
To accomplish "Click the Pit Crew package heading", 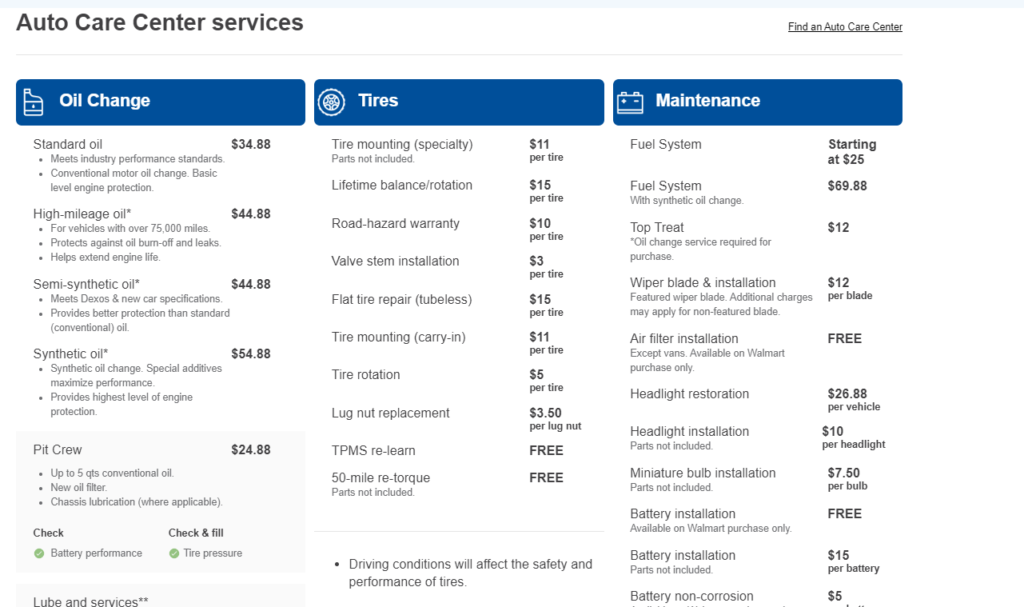I will [x=57, y=450].
